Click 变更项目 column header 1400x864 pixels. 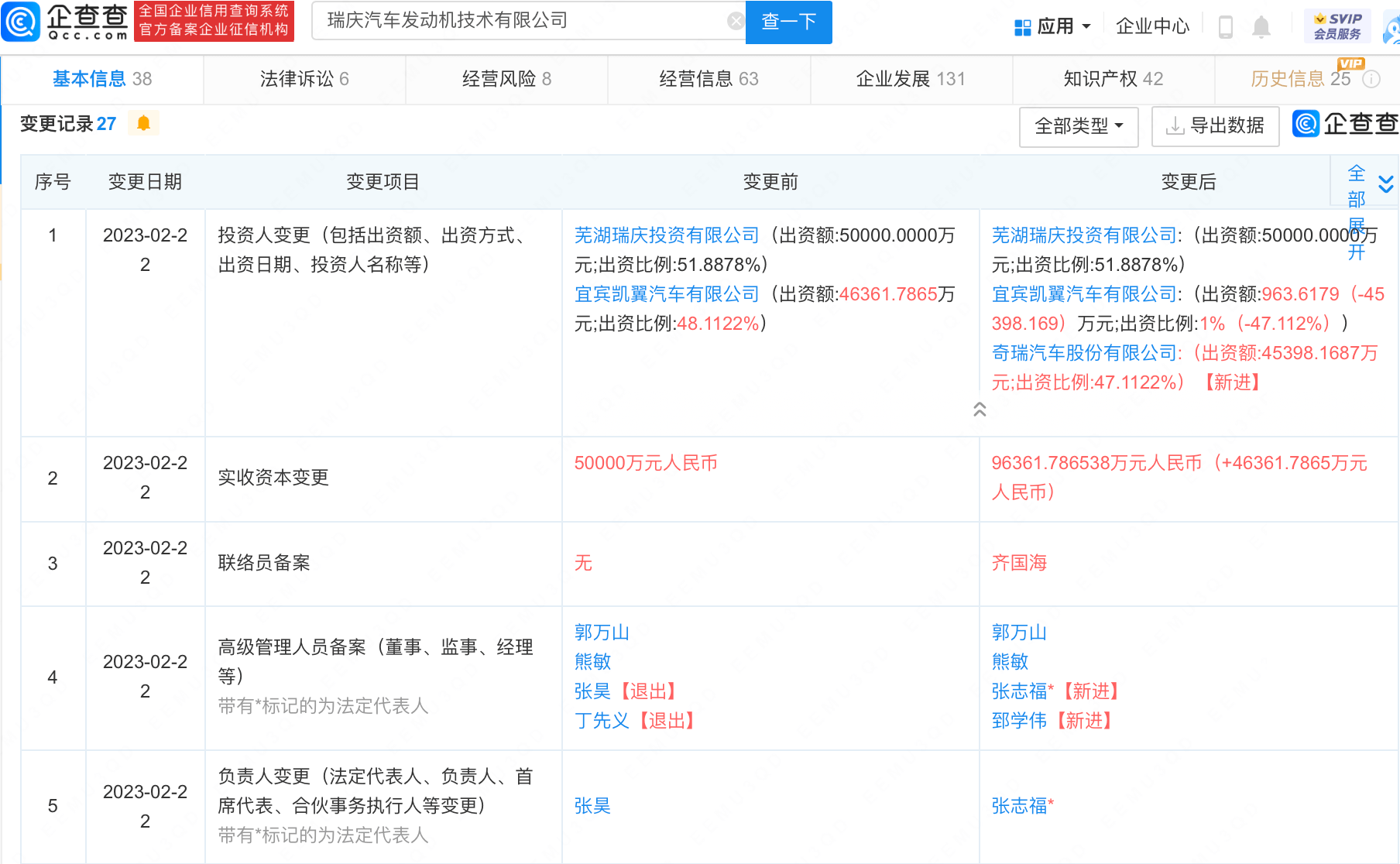[383, 182]
